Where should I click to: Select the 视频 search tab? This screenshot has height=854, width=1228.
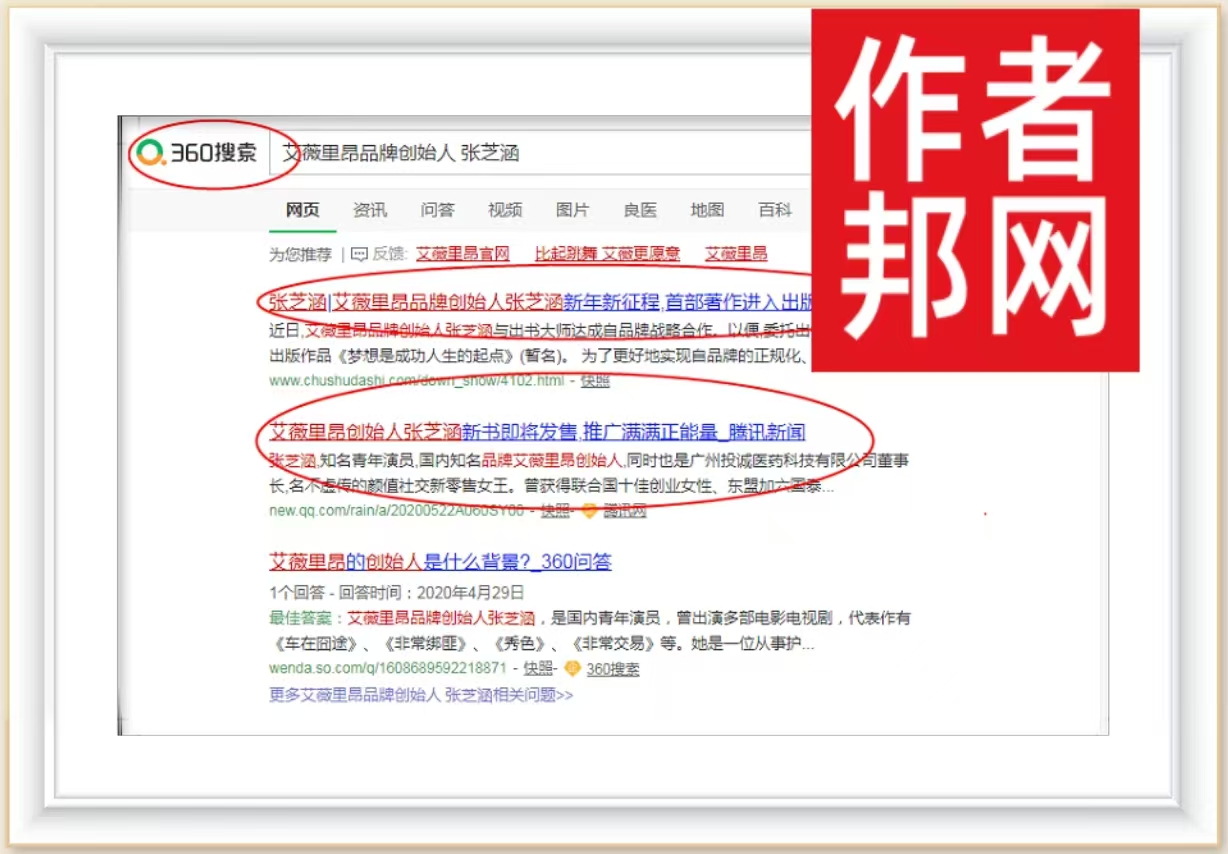[504, 210]
